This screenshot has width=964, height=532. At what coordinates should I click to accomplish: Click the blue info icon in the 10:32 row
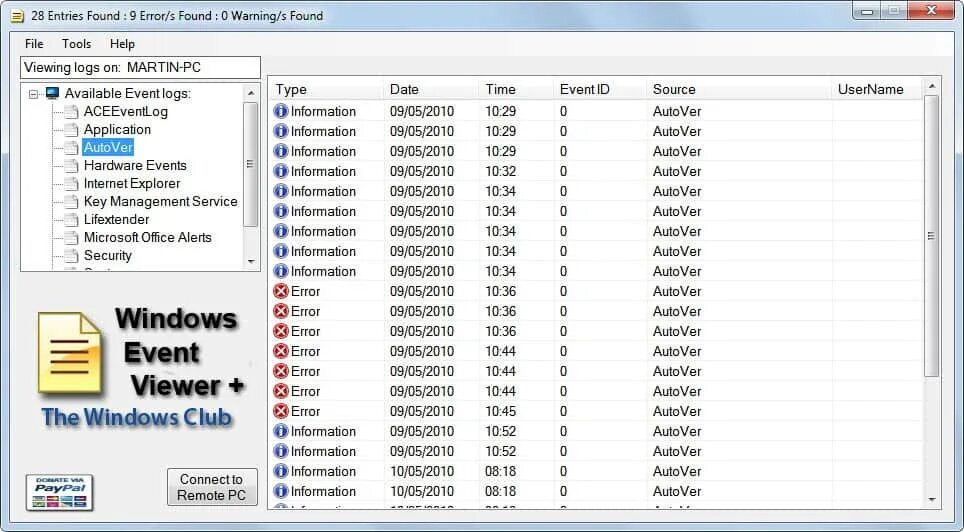click(281, 171)
